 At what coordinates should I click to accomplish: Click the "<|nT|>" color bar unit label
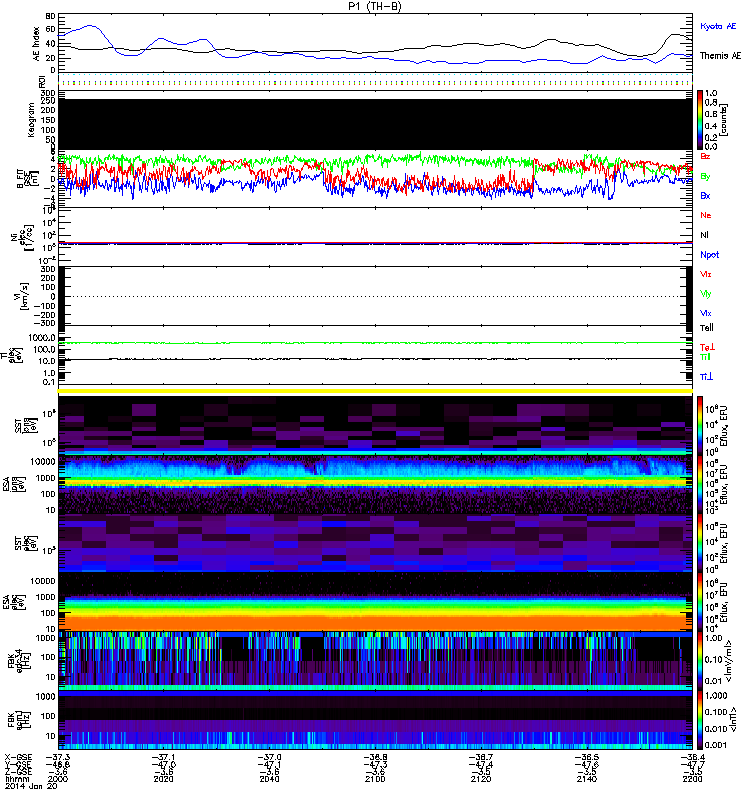(733, 720)
